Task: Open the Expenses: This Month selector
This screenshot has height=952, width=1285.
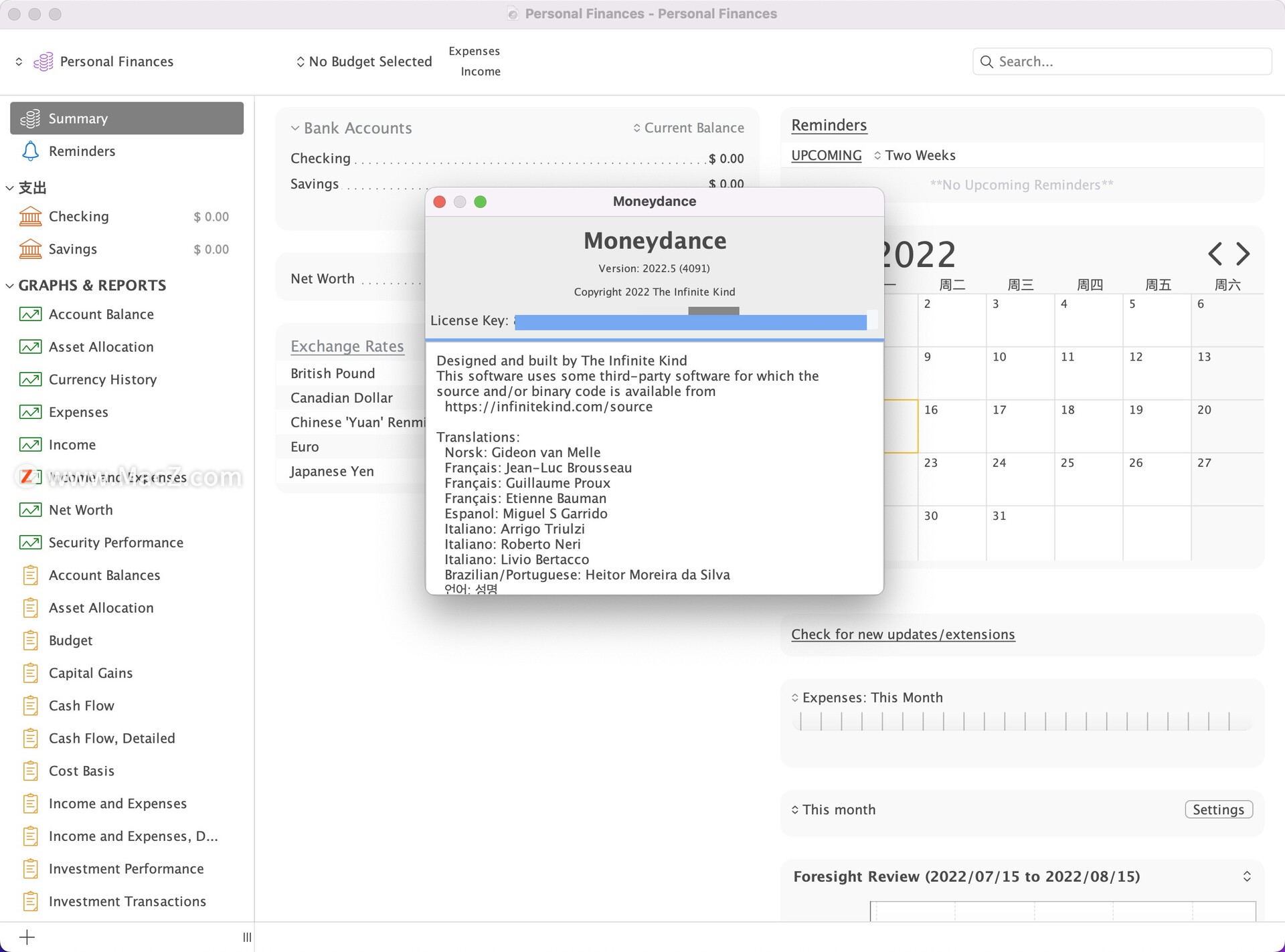Action: [x=867, y=697]
